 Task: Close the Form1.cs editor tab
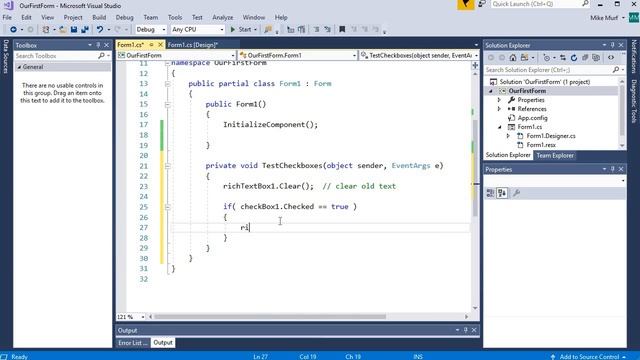[x=160, y=44]
